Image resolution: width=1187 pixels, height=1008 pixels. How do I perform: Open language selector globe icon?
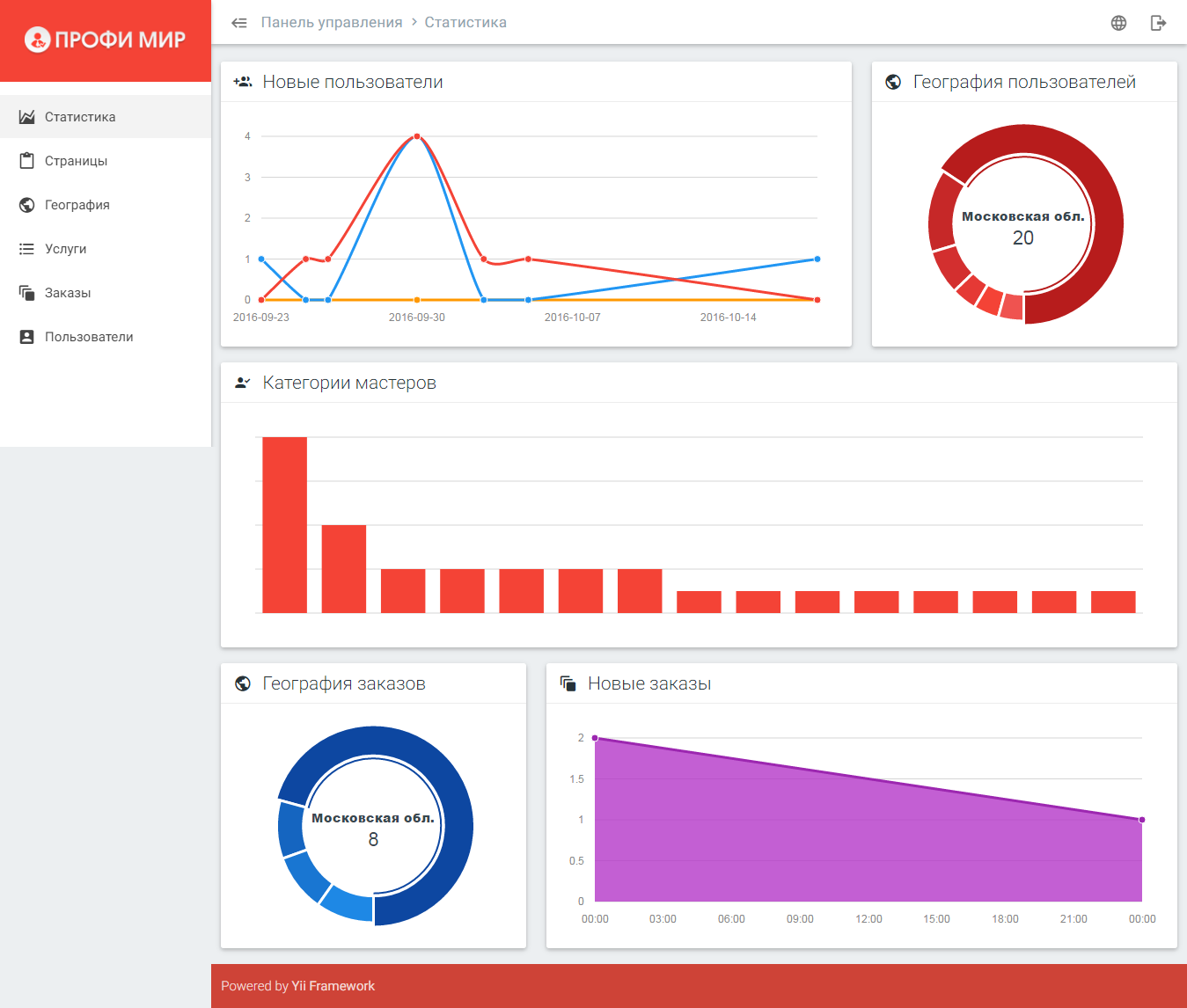point(1118,23)
